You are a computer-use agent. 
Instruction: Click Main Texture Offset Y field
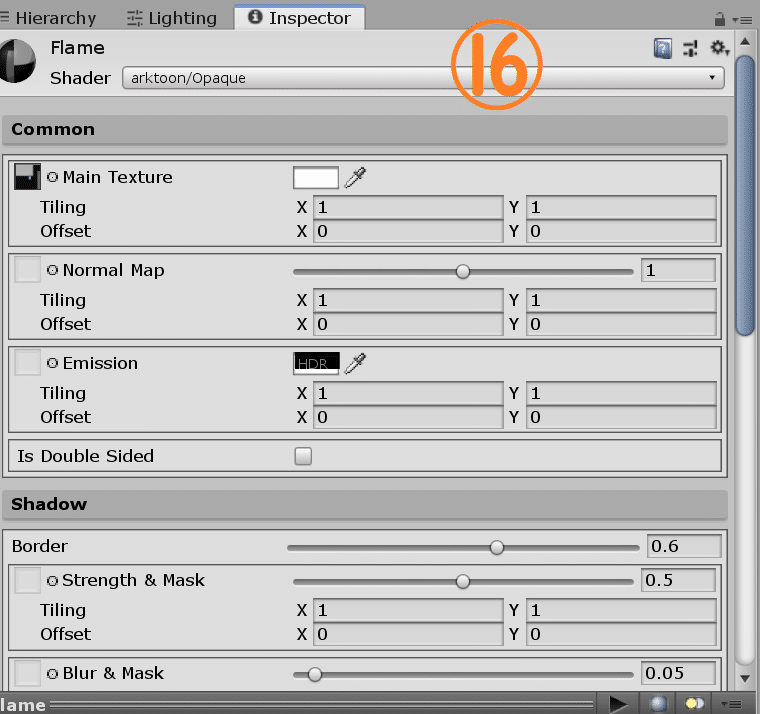pos(621,231)
